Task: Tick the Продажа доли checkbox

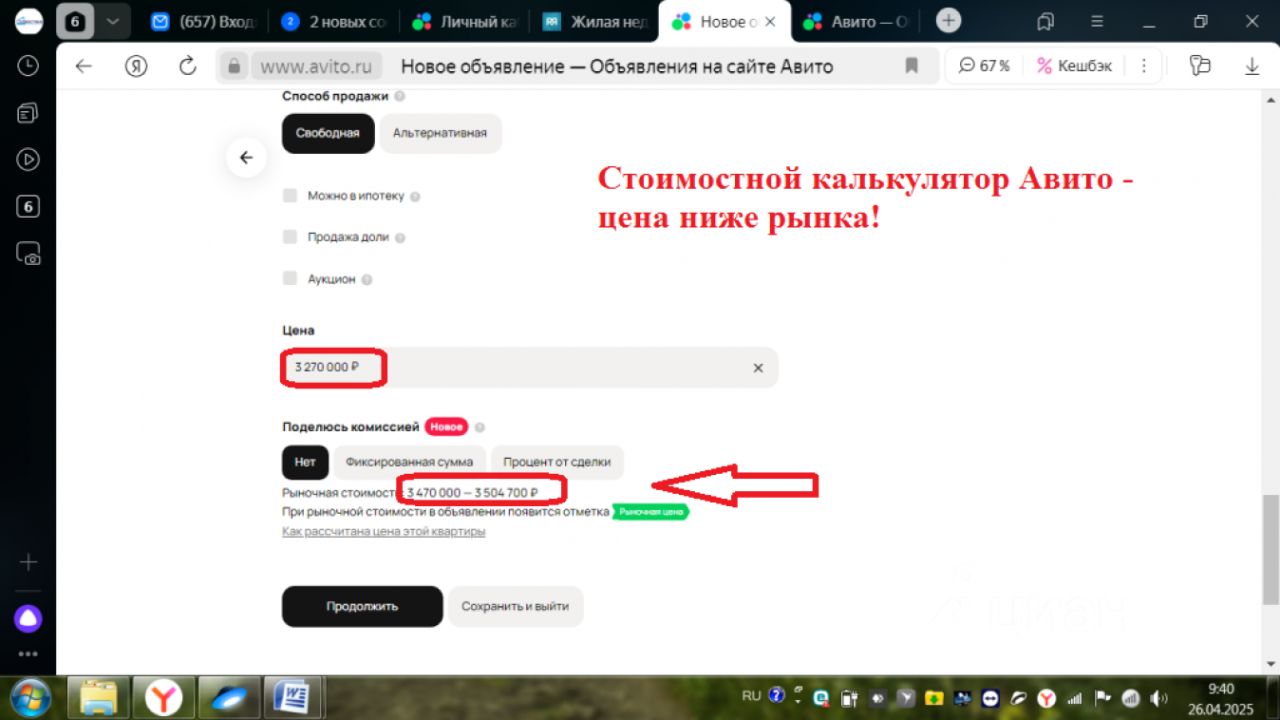Action: [x=290, y=237]
